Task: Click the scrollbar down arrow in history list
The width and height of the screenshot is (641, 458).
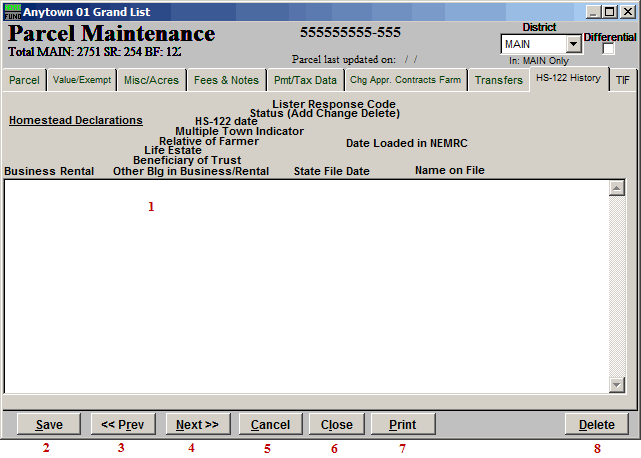Action: 616,385
